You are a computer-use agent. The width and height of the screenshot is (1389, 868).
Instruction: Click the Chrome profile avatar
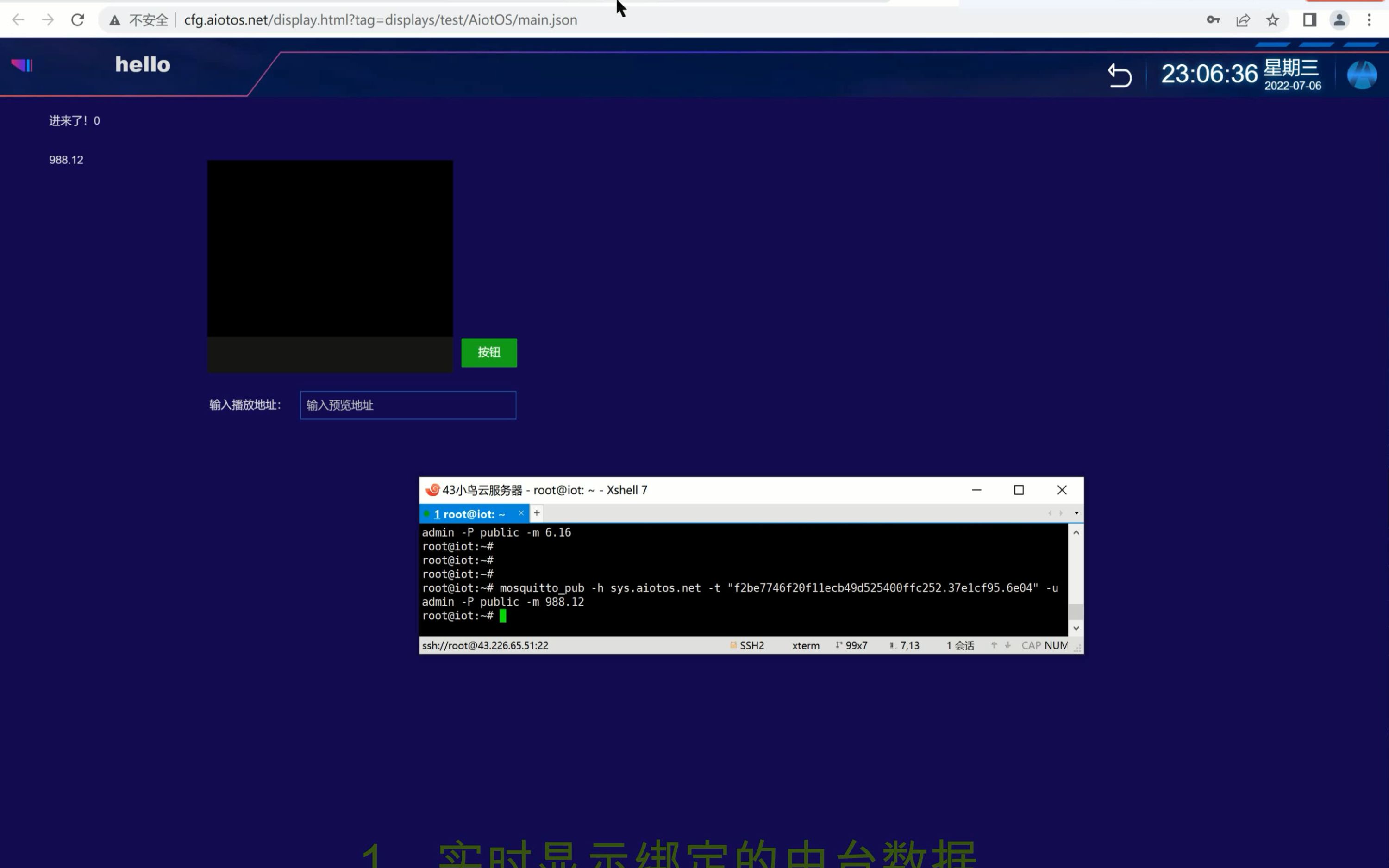(x=1339, y=19)
